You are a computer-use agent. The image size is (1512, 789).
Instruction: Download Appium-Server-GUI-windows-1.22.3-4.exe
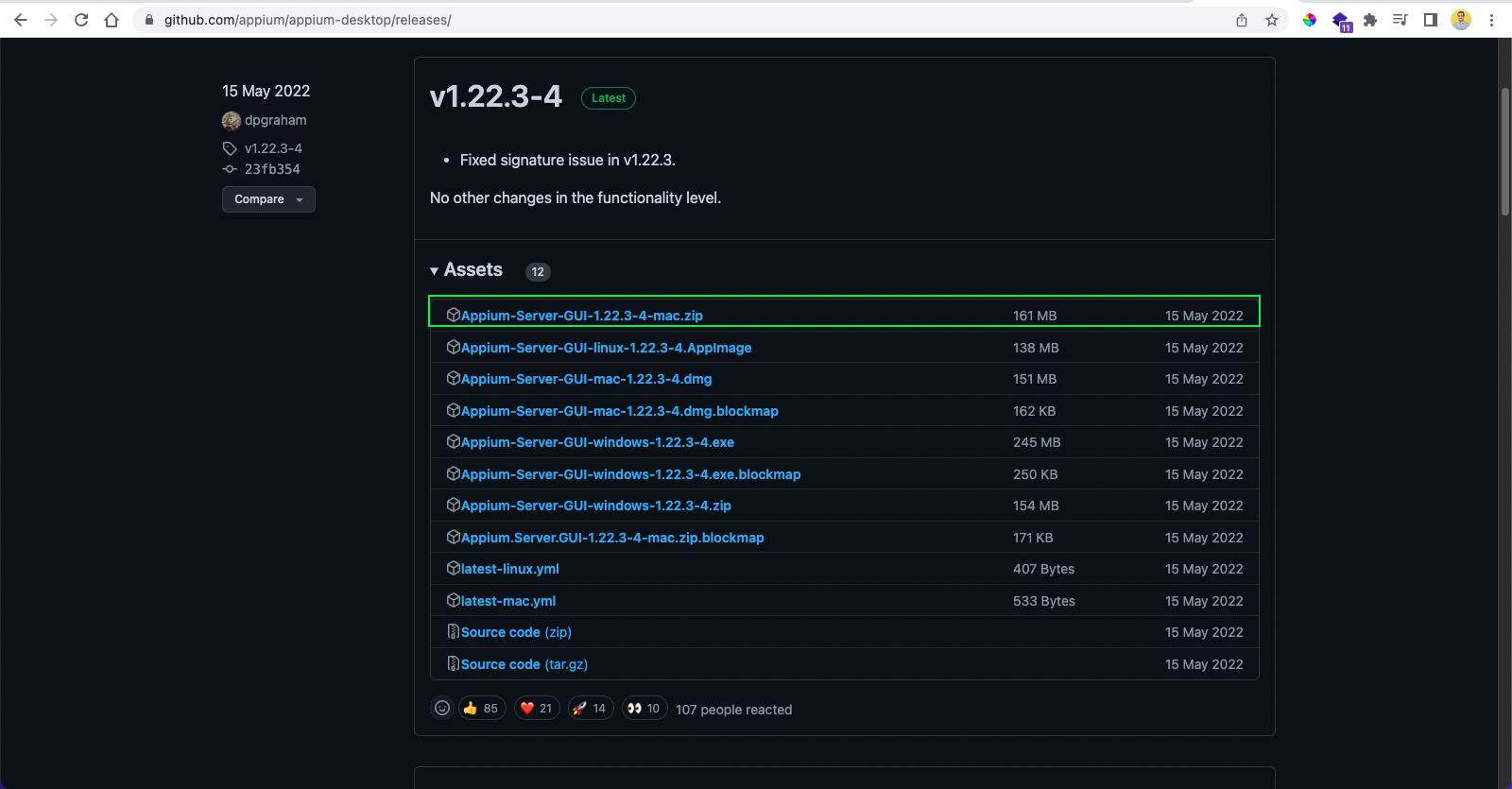(597, 442)
